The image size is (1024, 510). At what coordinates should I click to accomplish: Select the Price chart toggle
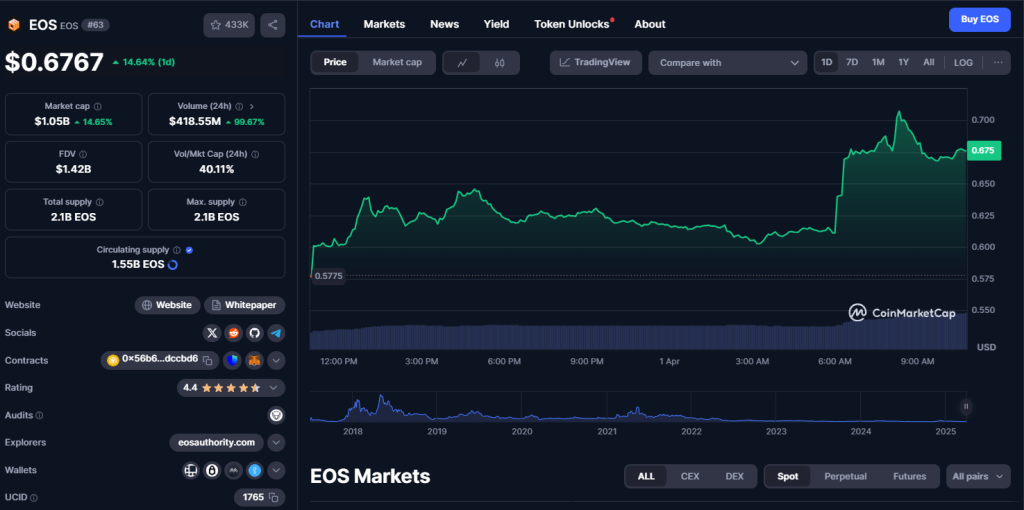[x=335, y=63]
